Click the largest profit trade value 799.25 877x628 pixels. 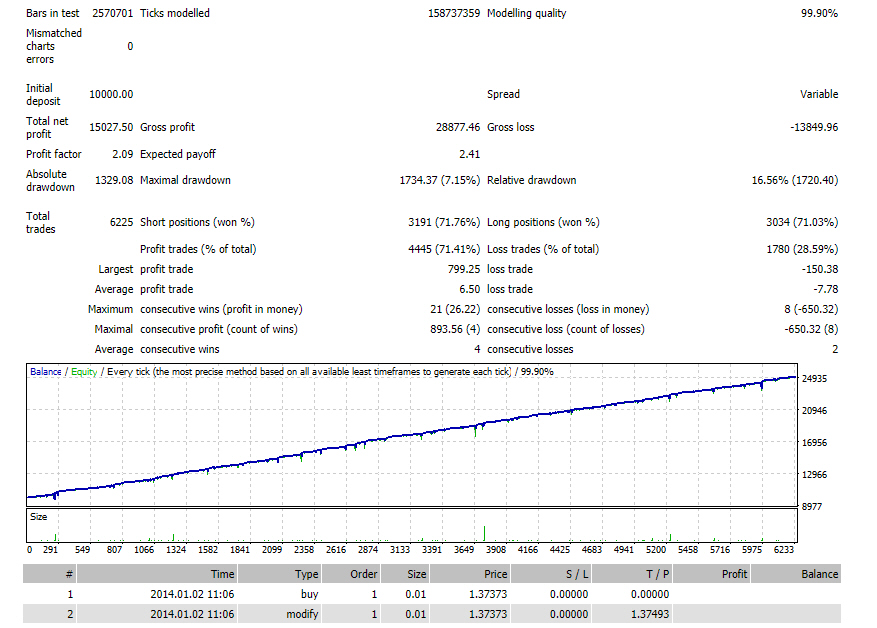pyautogui.click(x=464, y=269)
